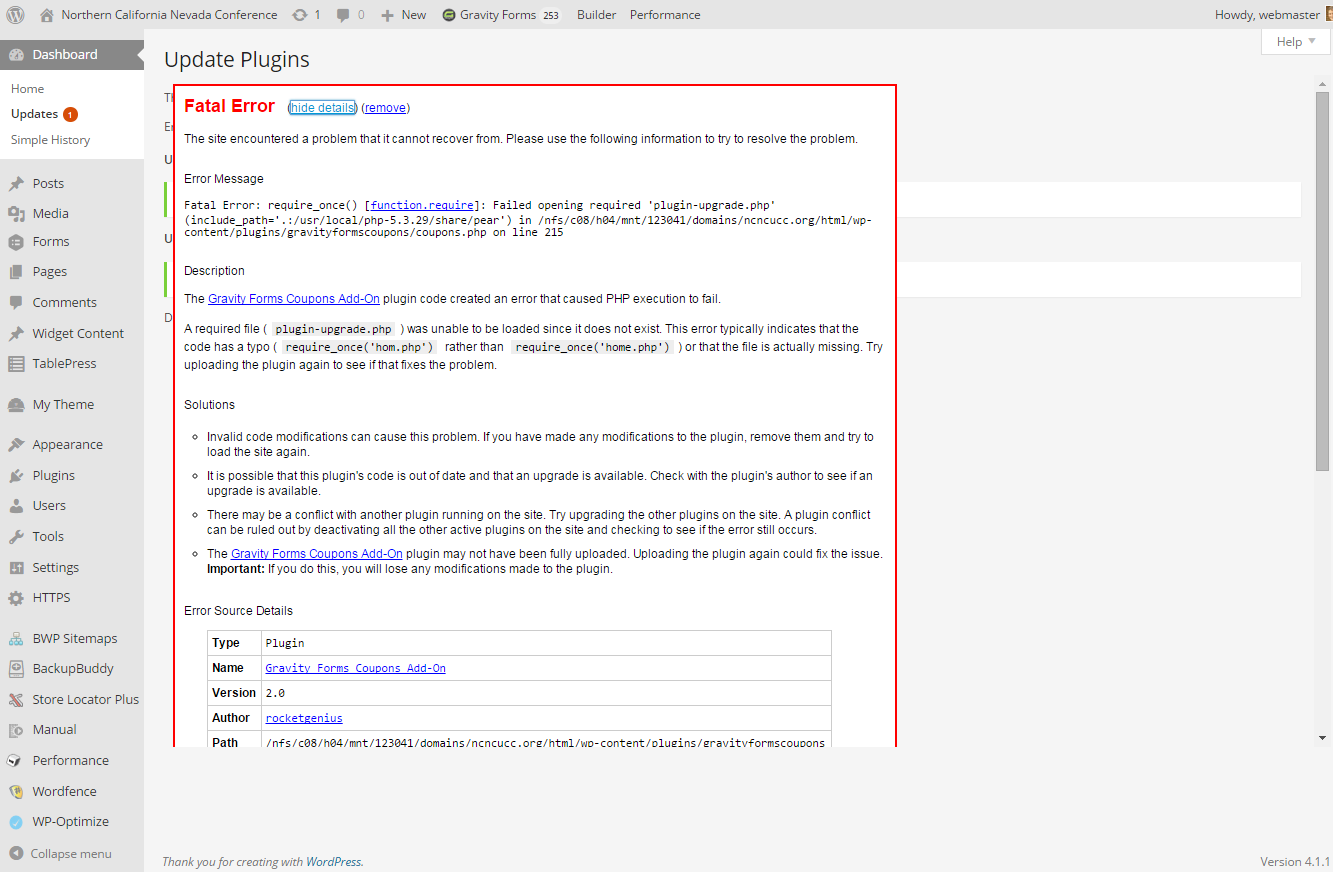Click the Performance icon in sidebar
The width and height of the screenshot is (1333, 872).
click(x=16, y=761)
